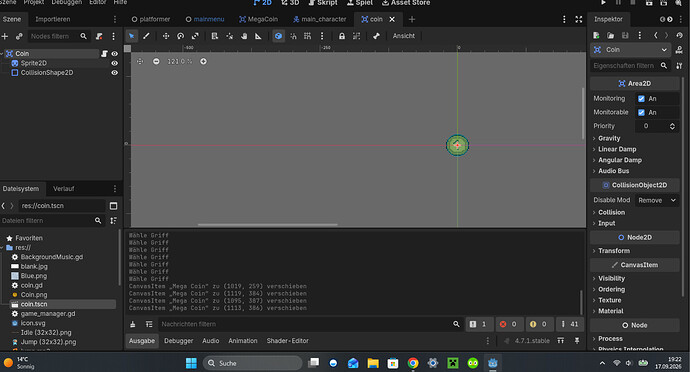Open the coin script icon on Coin node
Viewport: 690px width, 372px height.
click(x=104, y=54)
